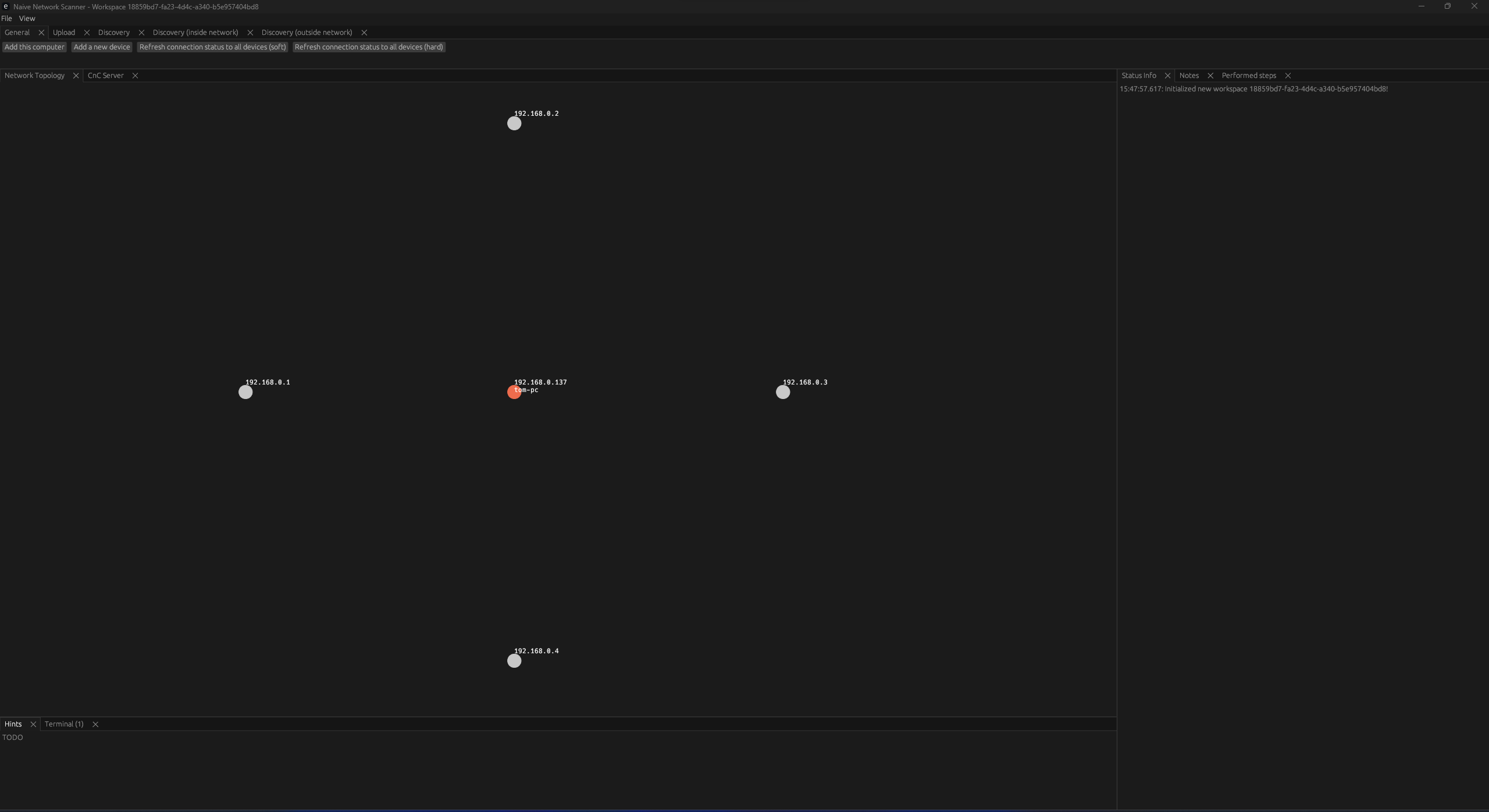The image size is (1489, 812).
Task: Close the Status Info panel
Action: point(1167,75)
